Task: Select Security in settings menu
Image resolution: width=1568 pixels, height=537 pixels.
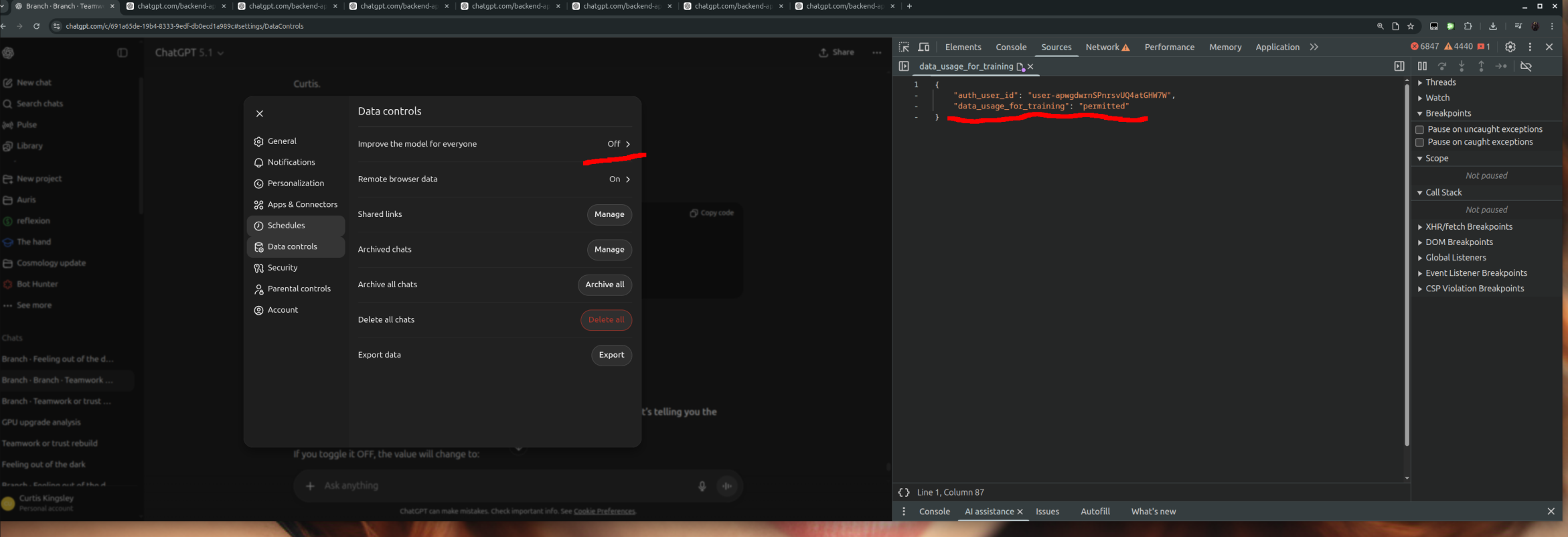Action: tap(283, 268)
